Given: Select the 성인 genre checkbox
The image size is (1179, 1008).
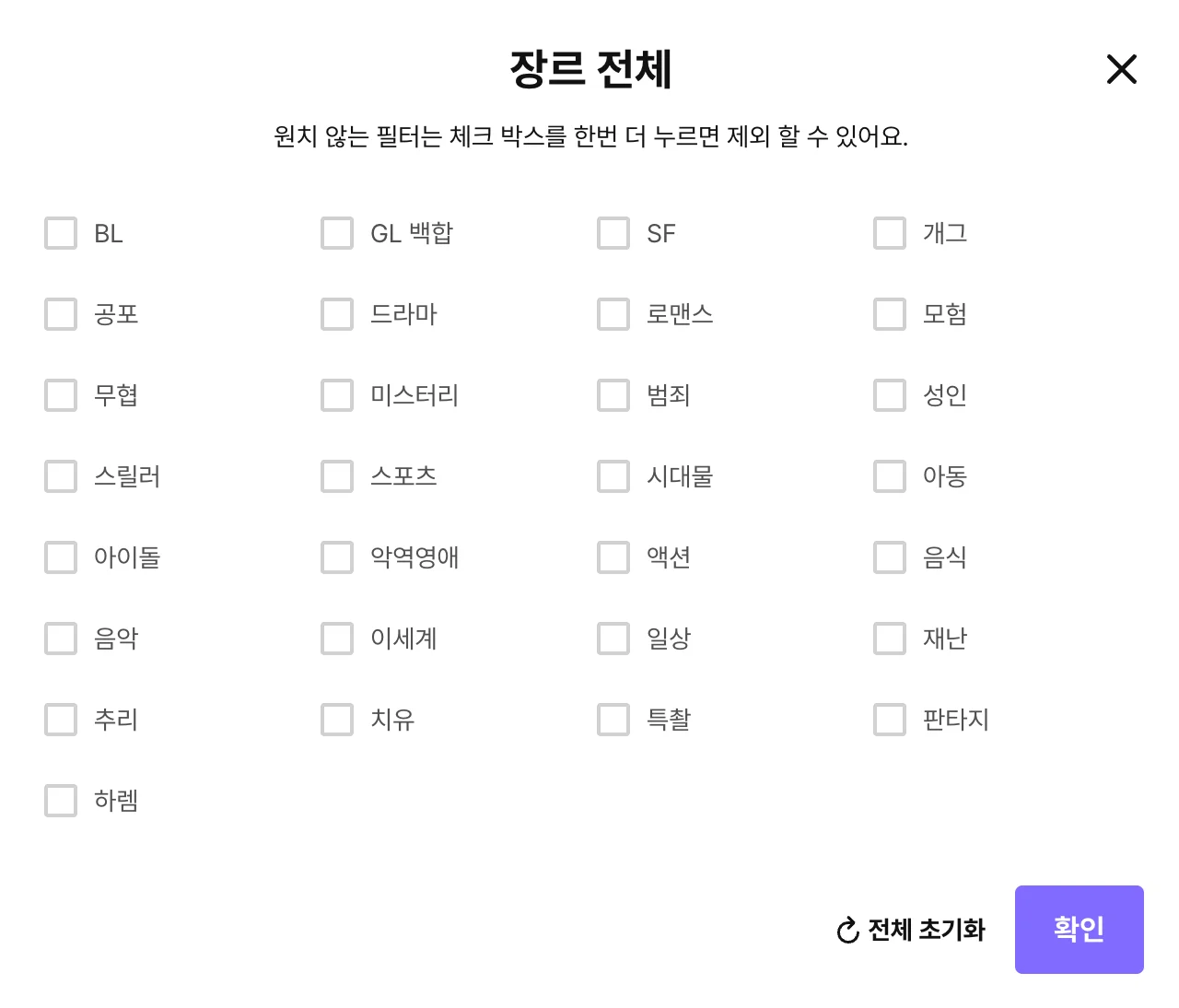Looking at the screenshot, I should (x=889, y=395).
